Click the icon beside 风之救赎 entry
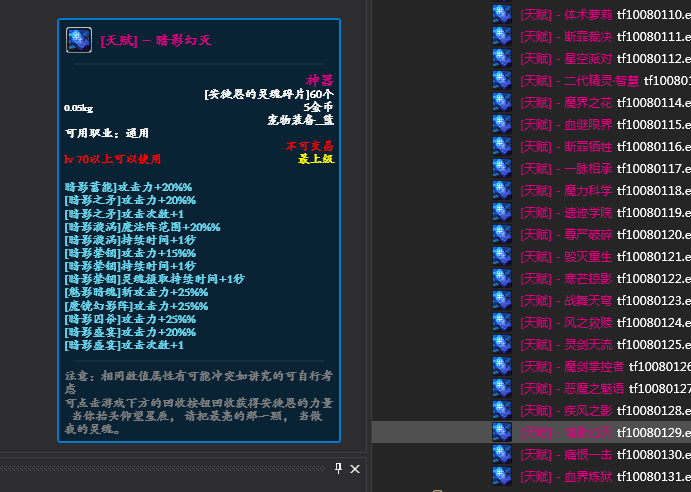 coord(502,322)
